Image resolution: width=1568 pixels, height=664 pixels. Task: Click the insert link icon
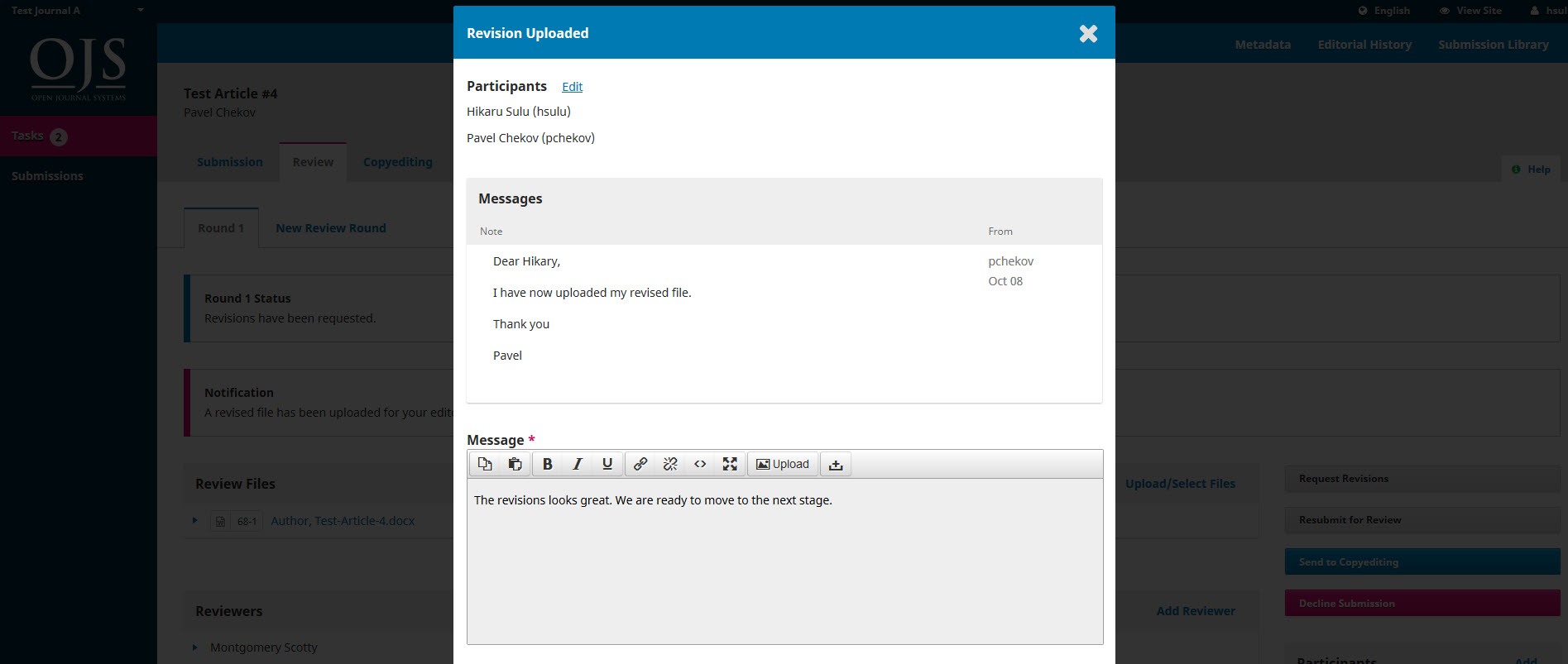(x=640, y=464)
